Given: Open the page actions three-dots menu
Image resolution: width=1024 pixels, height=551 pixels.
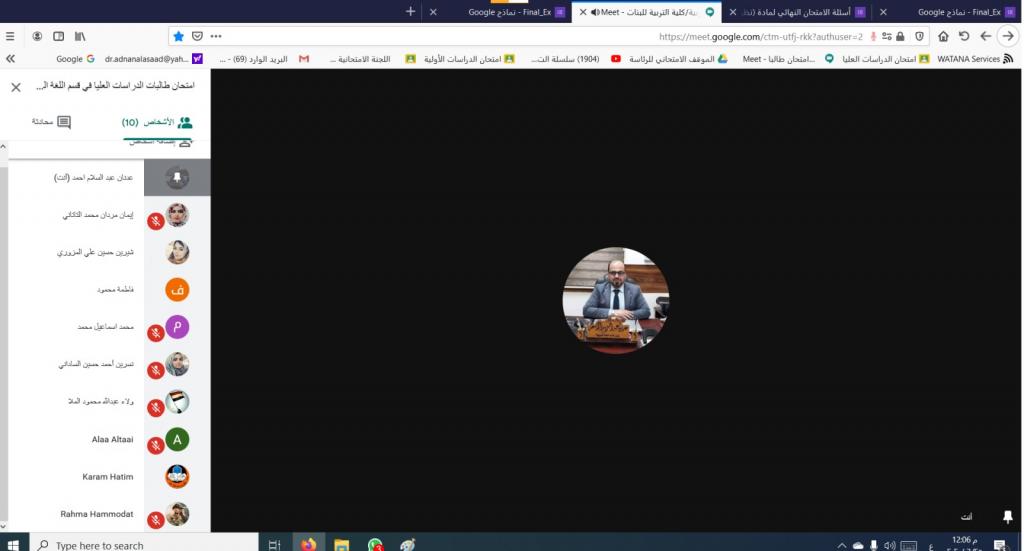Looking at the screenshot, I should tap(216, 36).
